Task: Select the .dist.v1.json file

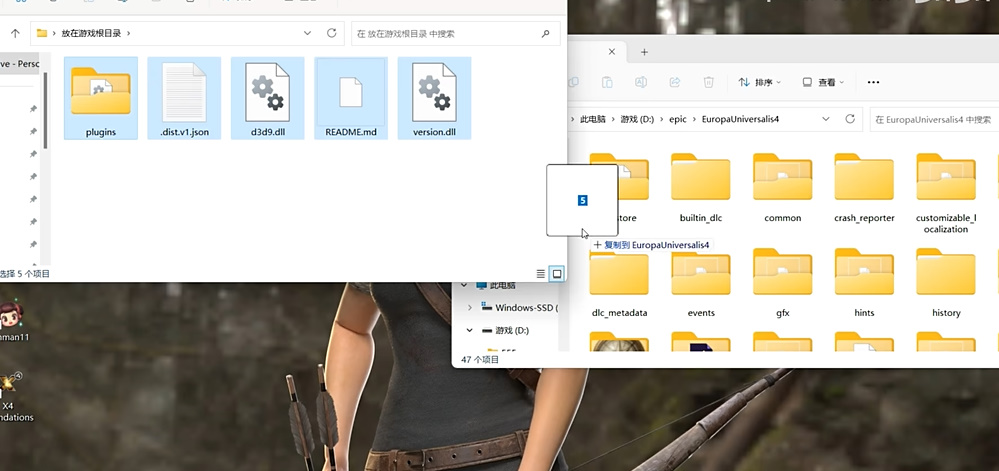Action: click(x=184, y=98)
